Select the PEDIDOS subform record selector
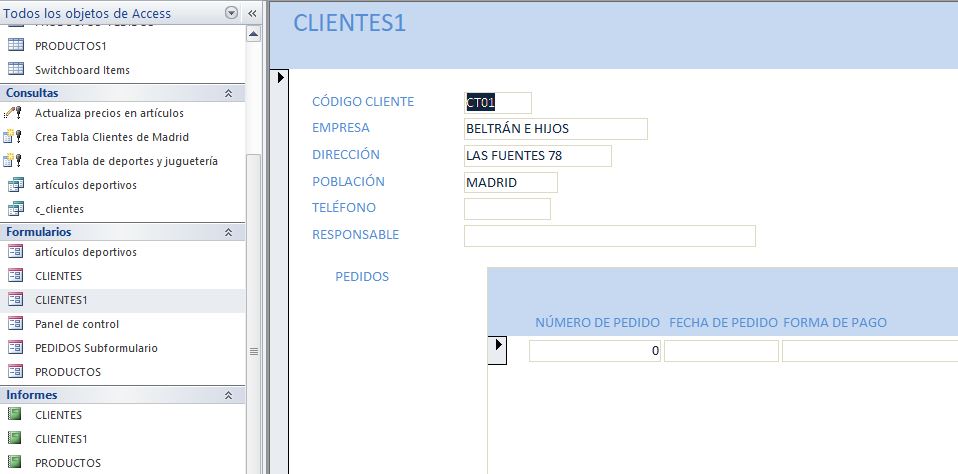 [x=497, y=350]
